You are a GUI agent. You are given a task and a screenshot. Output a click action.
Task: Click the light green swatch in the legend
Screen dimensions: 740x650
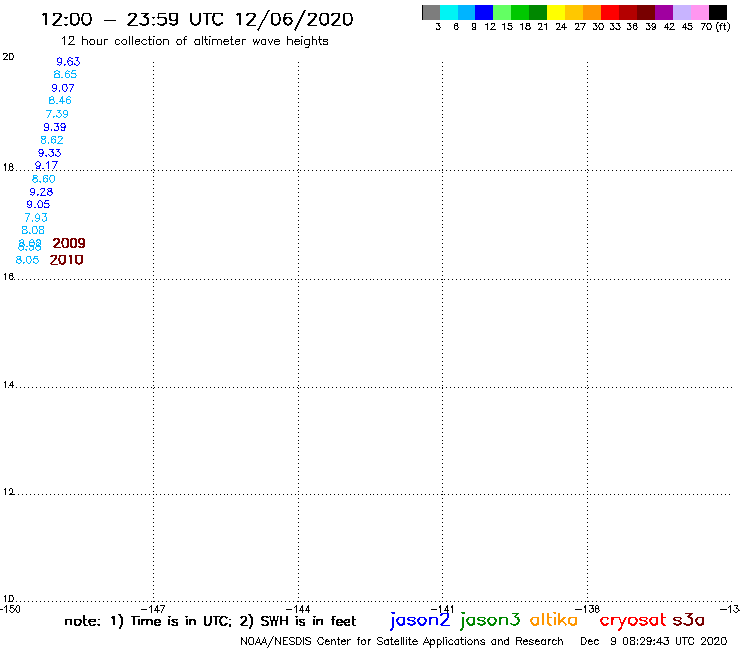pos(502,12)
